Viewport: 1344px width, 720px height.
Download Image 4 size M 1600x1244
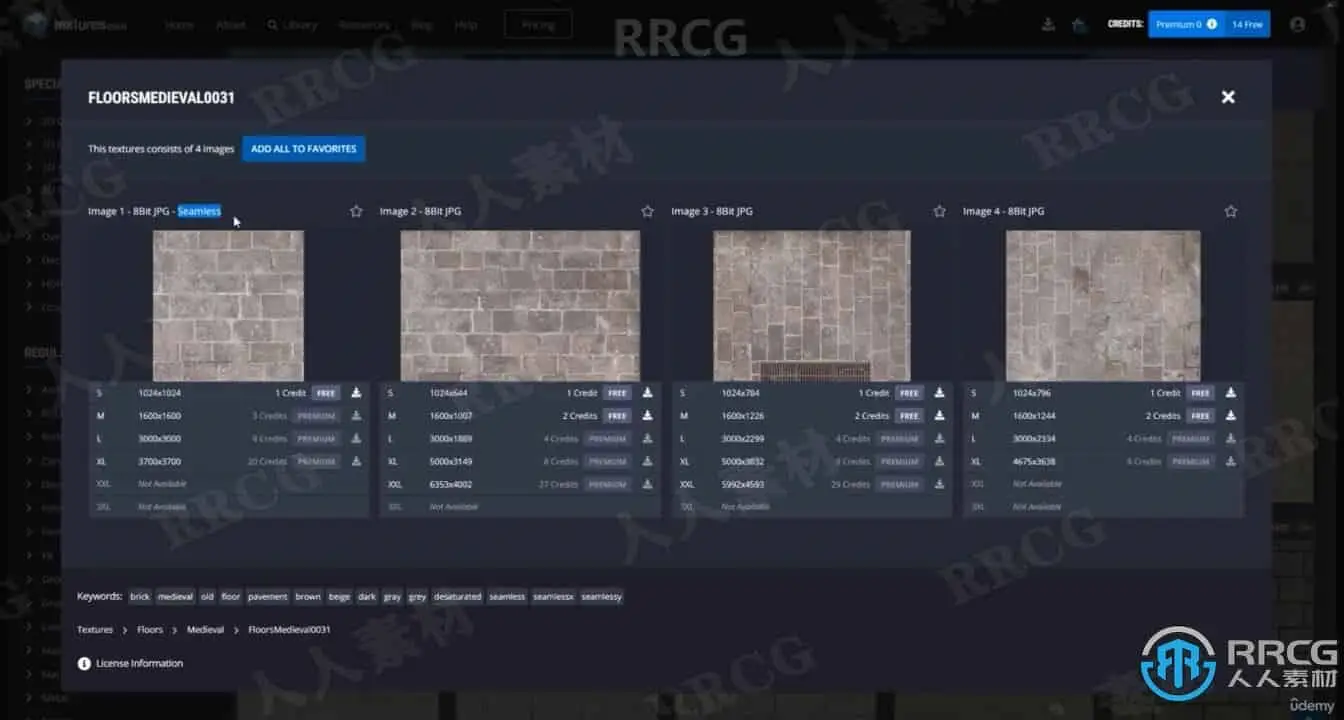point(1231,416)
